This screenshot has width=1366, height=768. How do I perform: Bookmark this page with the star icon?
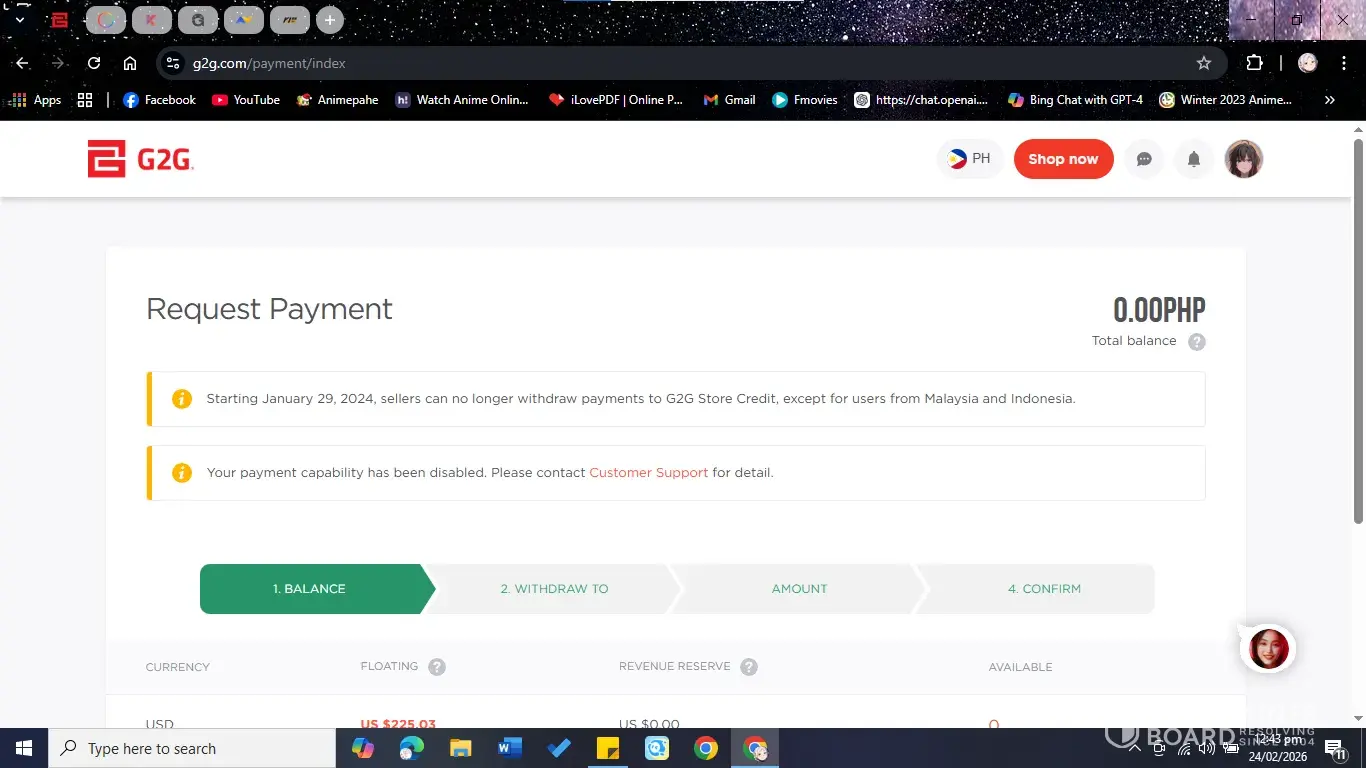[1204, 63]
